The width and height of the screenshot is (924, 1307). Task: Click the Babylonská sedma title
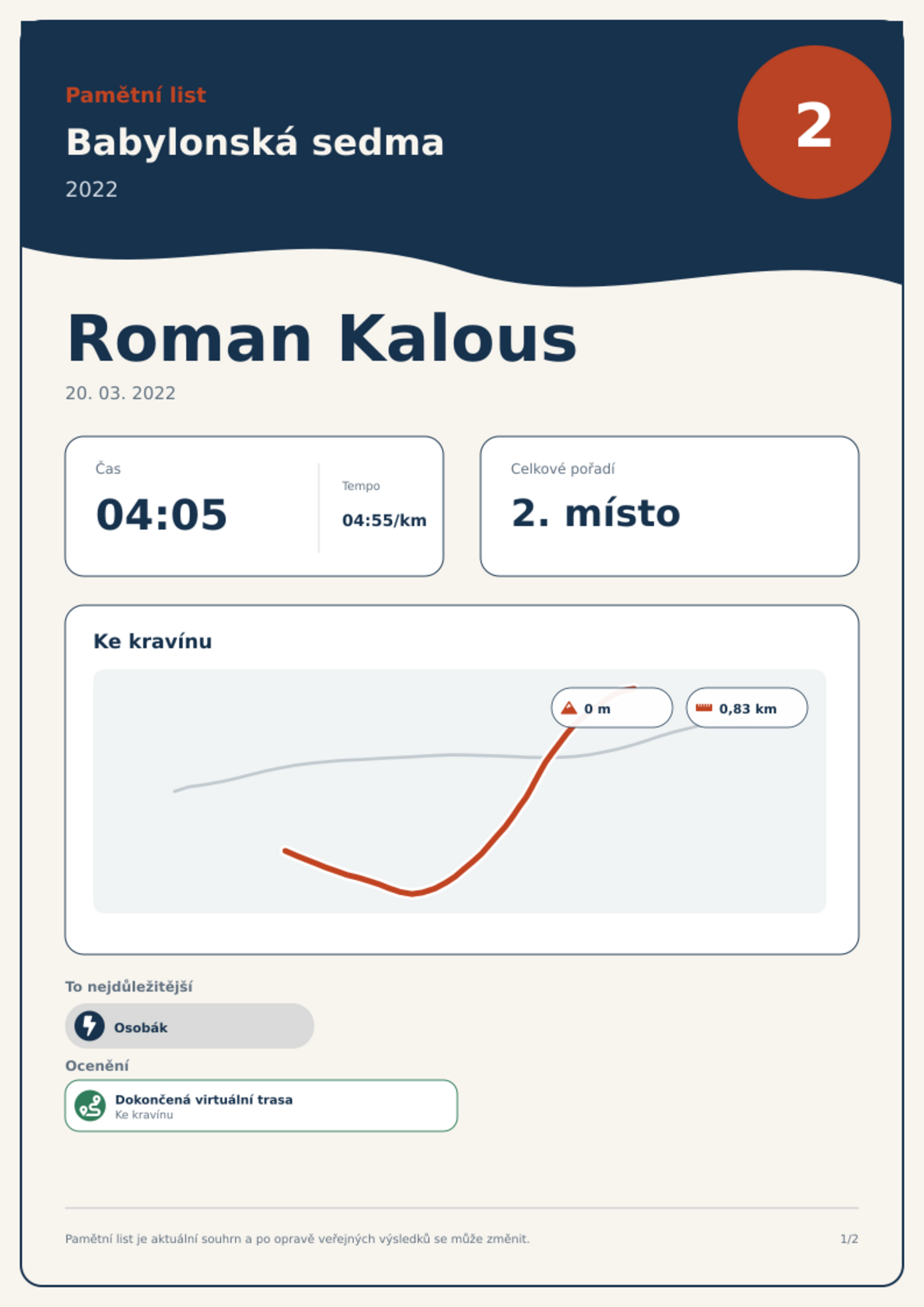pyautogui.click(x=255, y=143)
